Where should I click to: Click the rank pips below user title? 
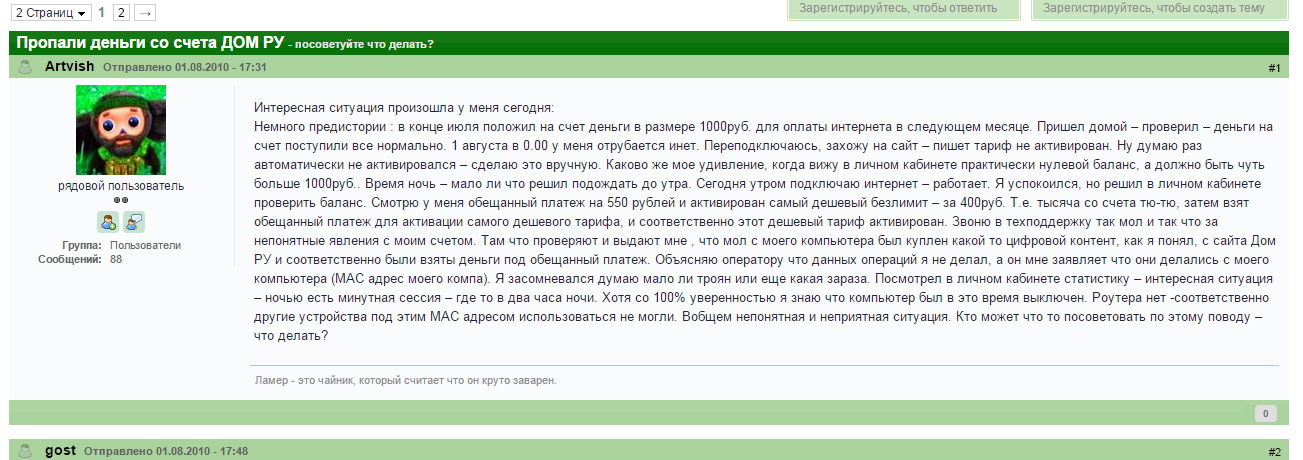coord(121,200)
